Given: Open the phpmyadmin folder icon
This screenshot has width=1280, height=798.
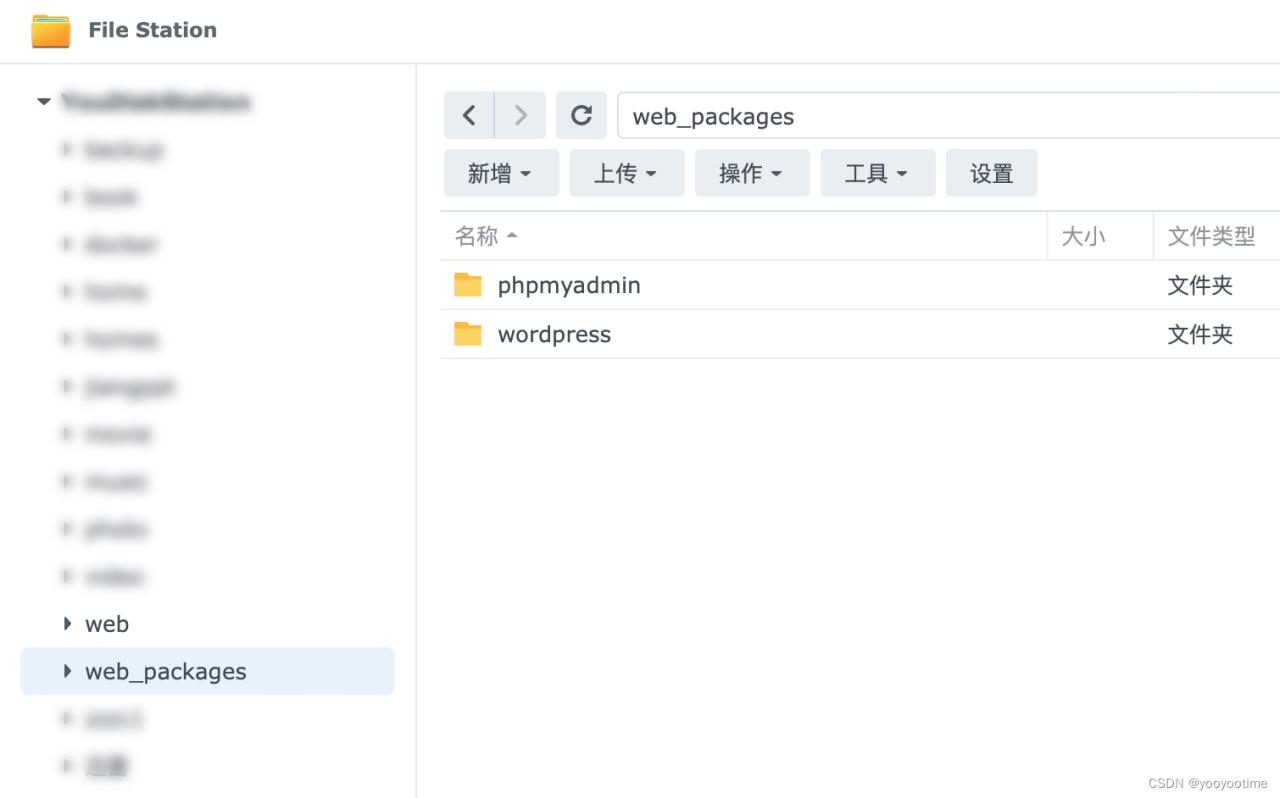Looking at the screenshot, I should [468, 285].
